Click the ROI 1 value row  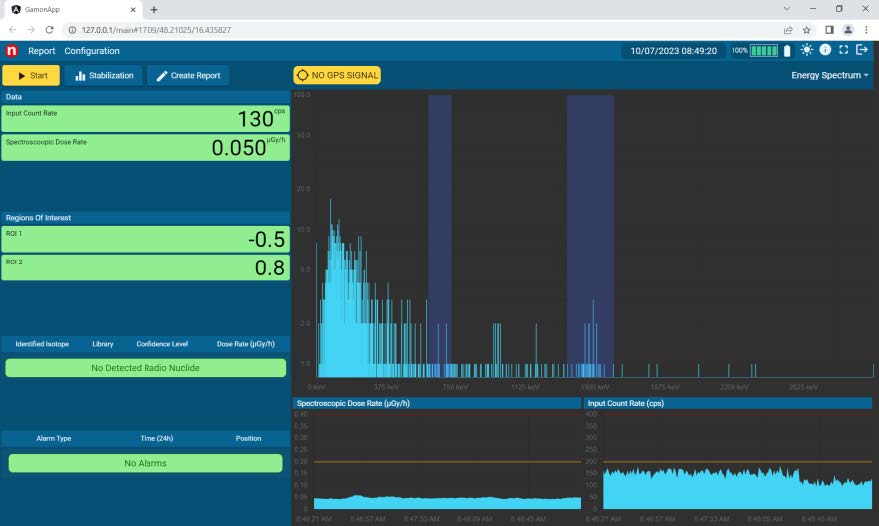coord(146,239)
